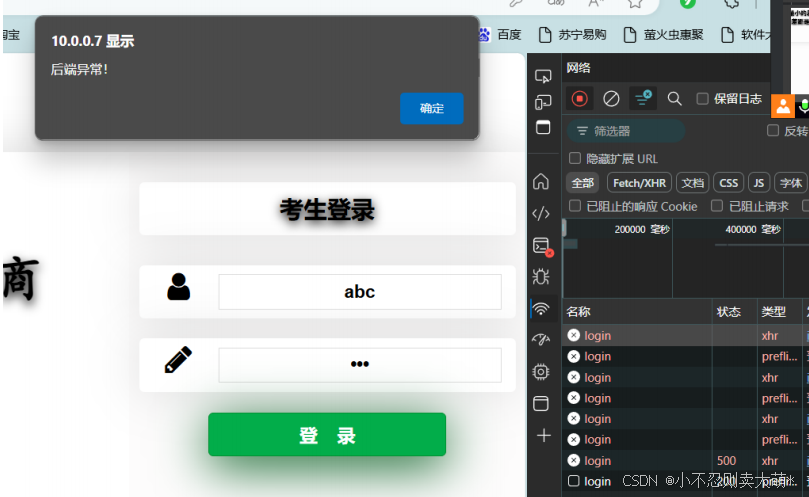Click the inspect element picker icon
The image size is (809, 497).
pyautogui.click(x=543, y=76)
